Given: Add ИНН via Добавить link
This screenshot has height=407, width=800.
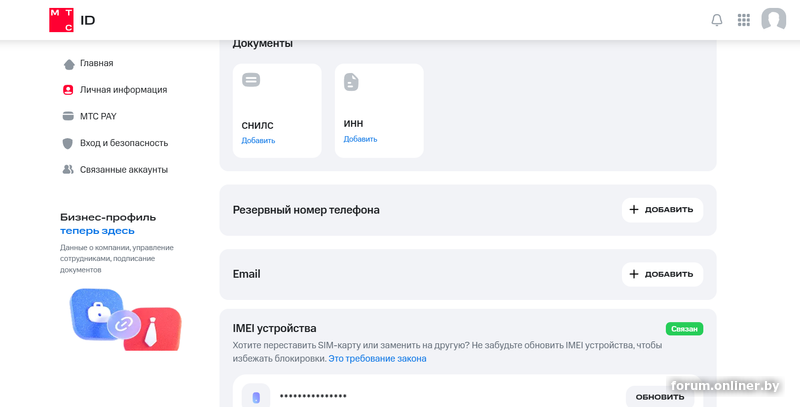Looking at the screenshot, I should click(x=360, y=139).
